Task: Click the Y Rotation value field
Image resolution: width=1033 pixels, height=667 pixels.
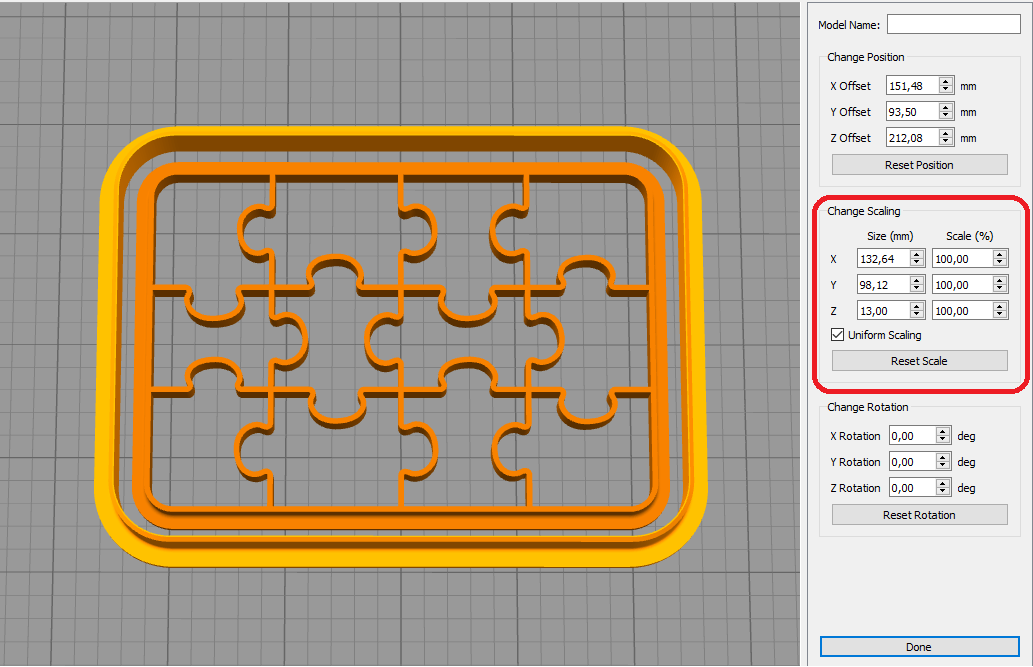Action: click(912, 462)
